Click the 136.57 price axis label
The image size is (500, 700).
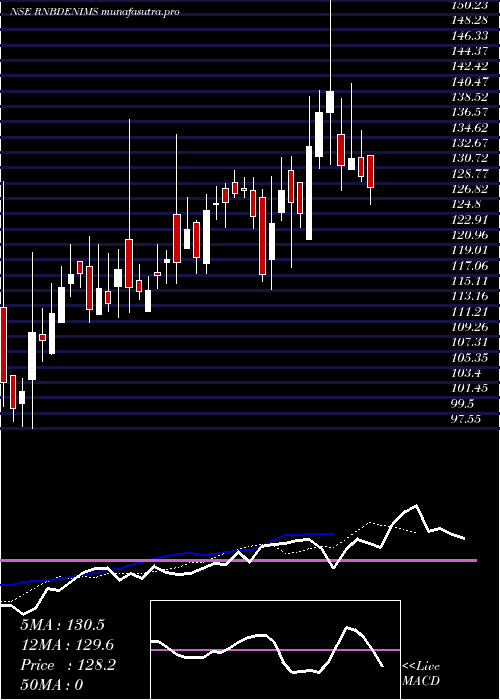click(x=471, y=112)
